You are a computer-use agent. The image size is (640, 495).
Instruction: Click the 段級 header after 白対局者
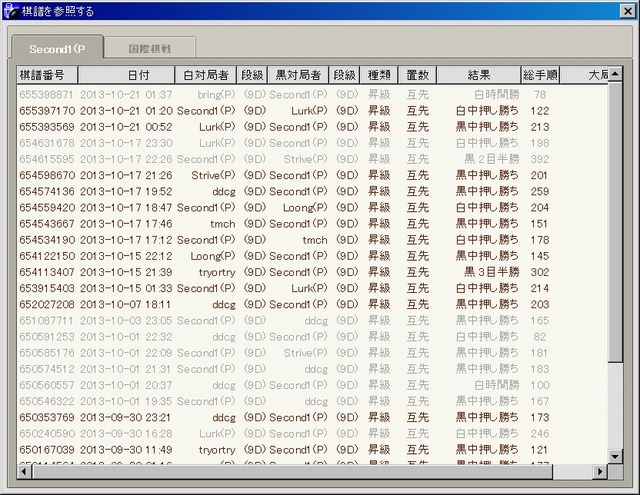252,75
